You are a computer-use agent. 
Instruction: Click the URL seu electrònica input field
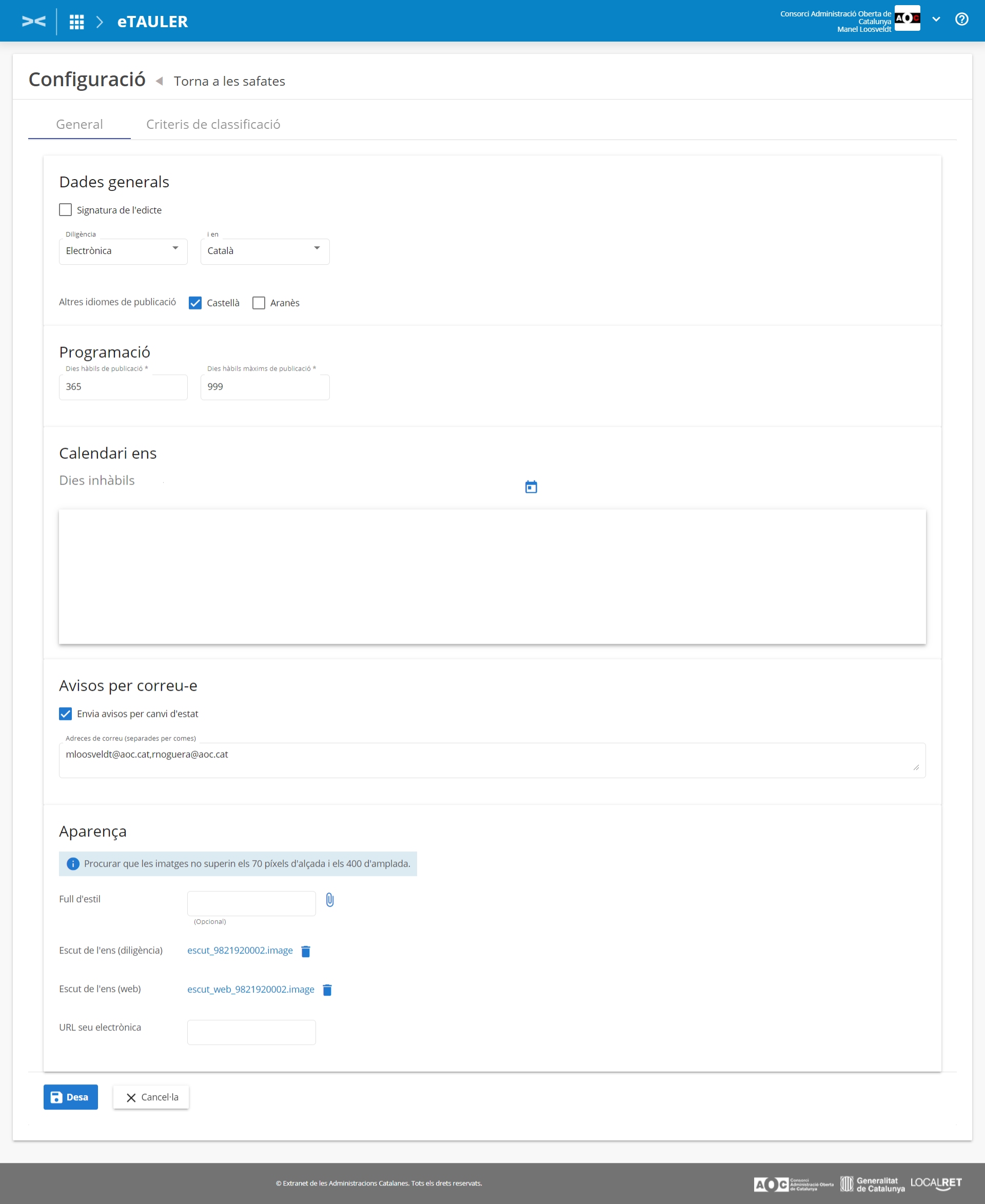pos(251,1032)
